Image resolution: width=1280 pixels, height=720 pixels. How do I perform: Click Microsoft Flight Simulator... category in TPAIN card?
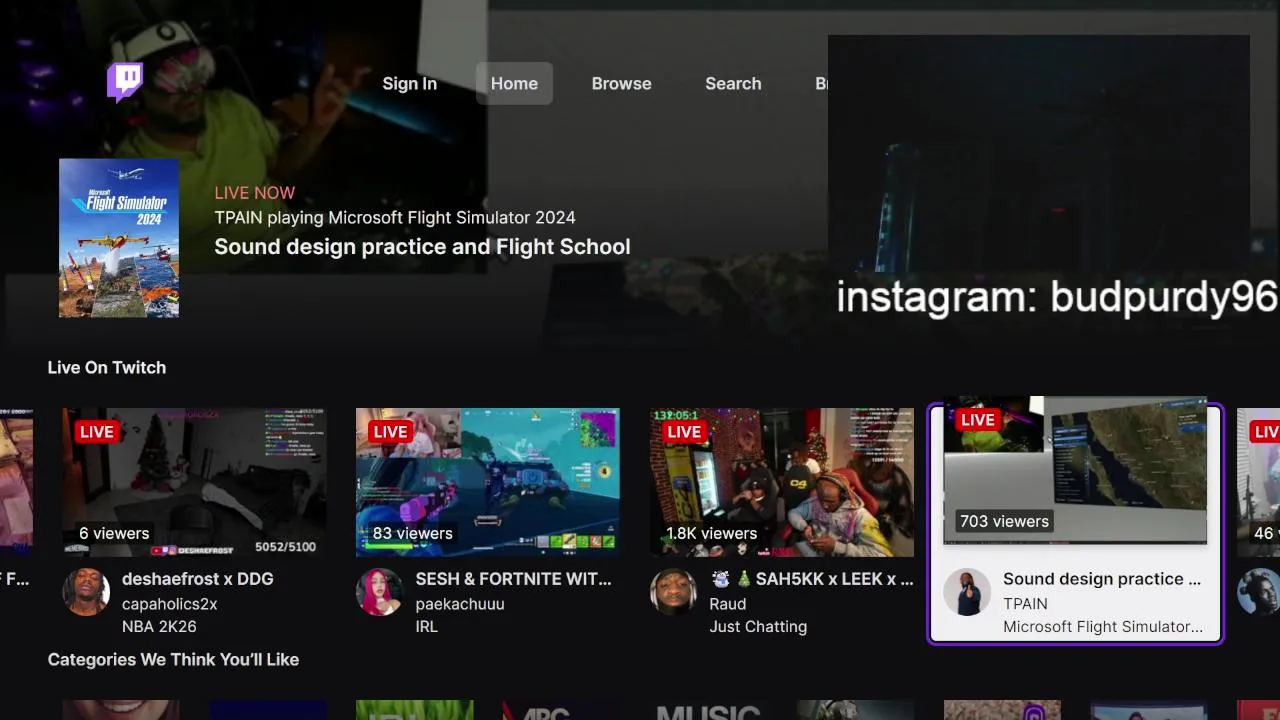(1103, 627)
